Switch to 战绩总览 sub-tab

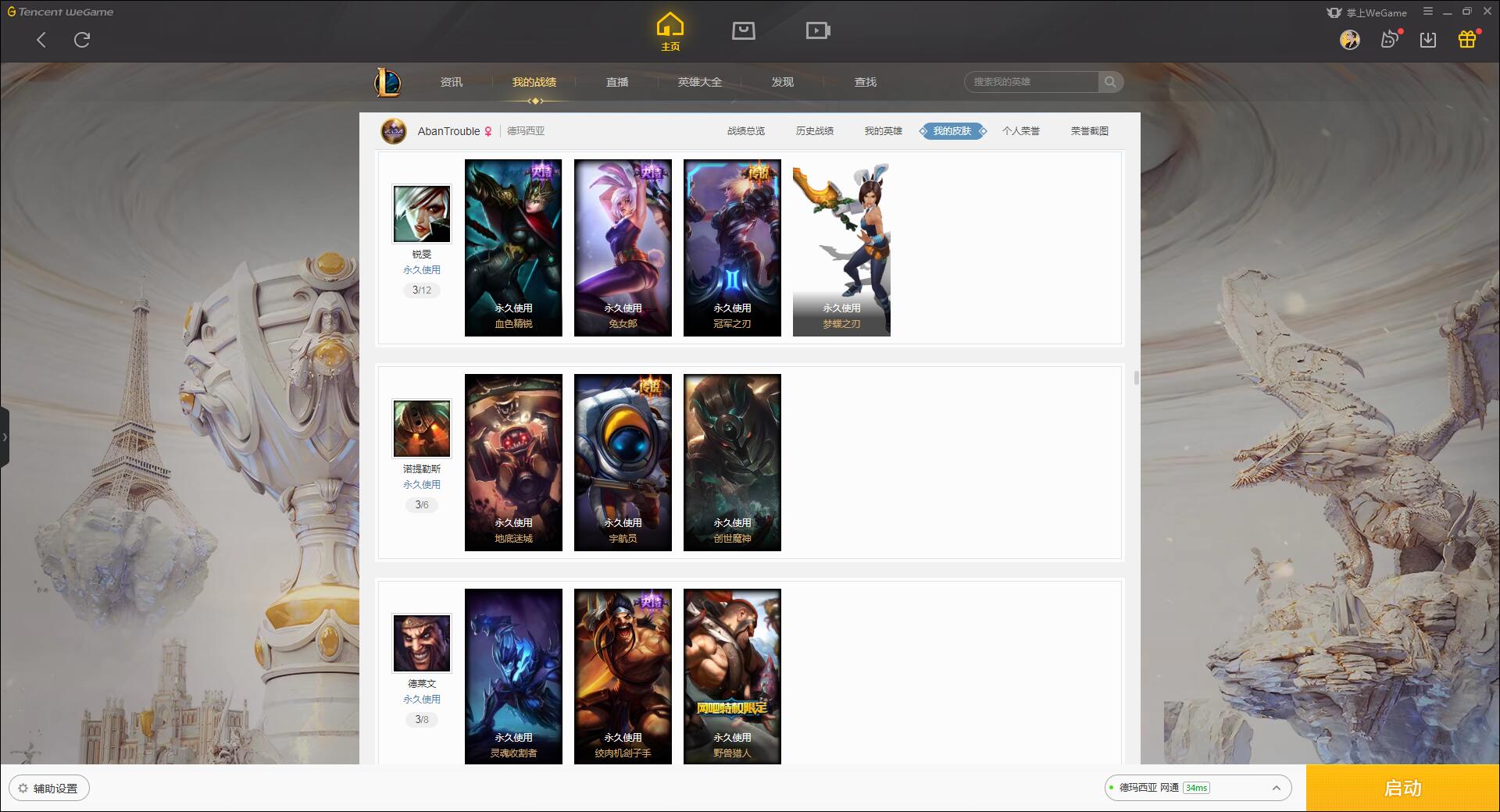(x=746, y=131)
